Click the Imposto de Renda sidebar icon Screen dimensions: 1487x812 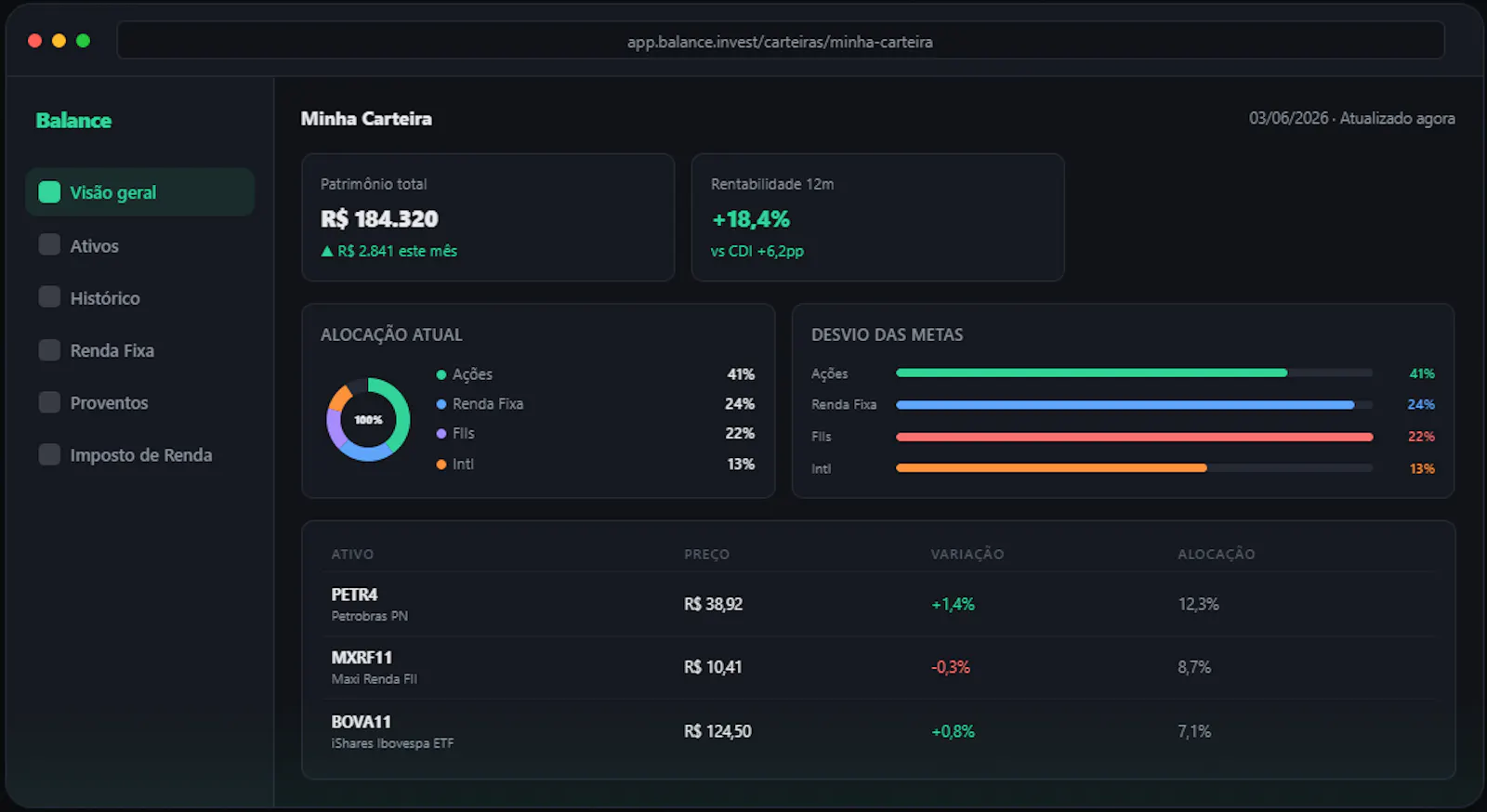[49, 454]
